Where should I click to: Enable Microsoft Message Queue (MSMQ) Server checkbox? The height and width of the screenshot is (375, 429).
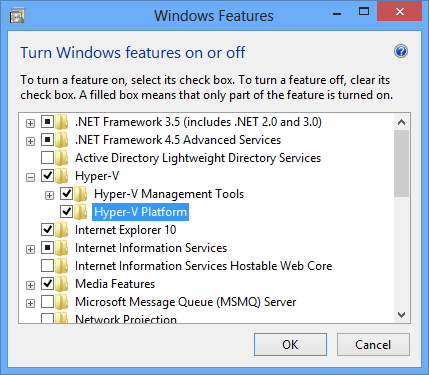click(47, 302)
